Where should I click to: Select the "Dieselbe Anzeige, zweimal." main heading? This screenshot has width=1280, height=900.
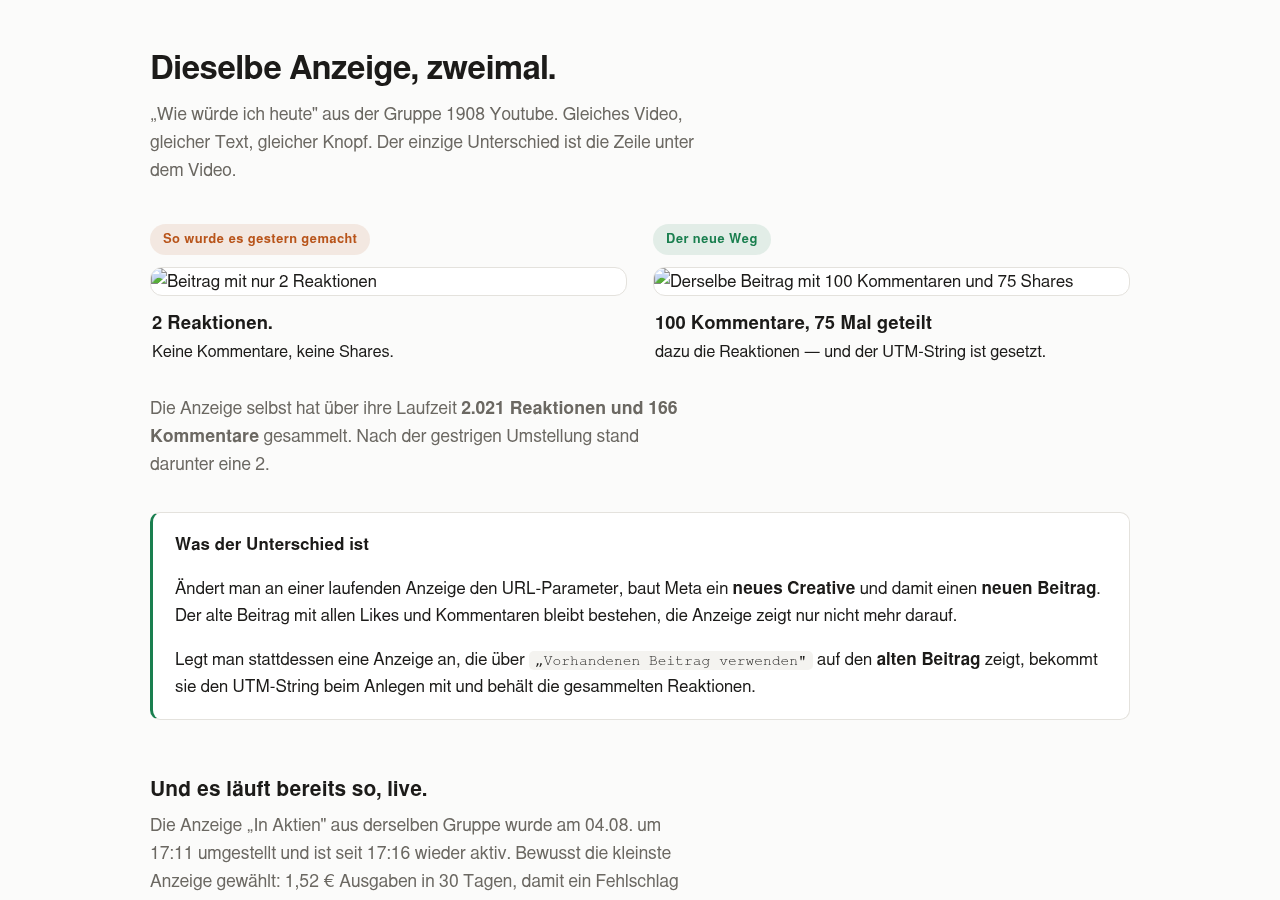point(353,68)
